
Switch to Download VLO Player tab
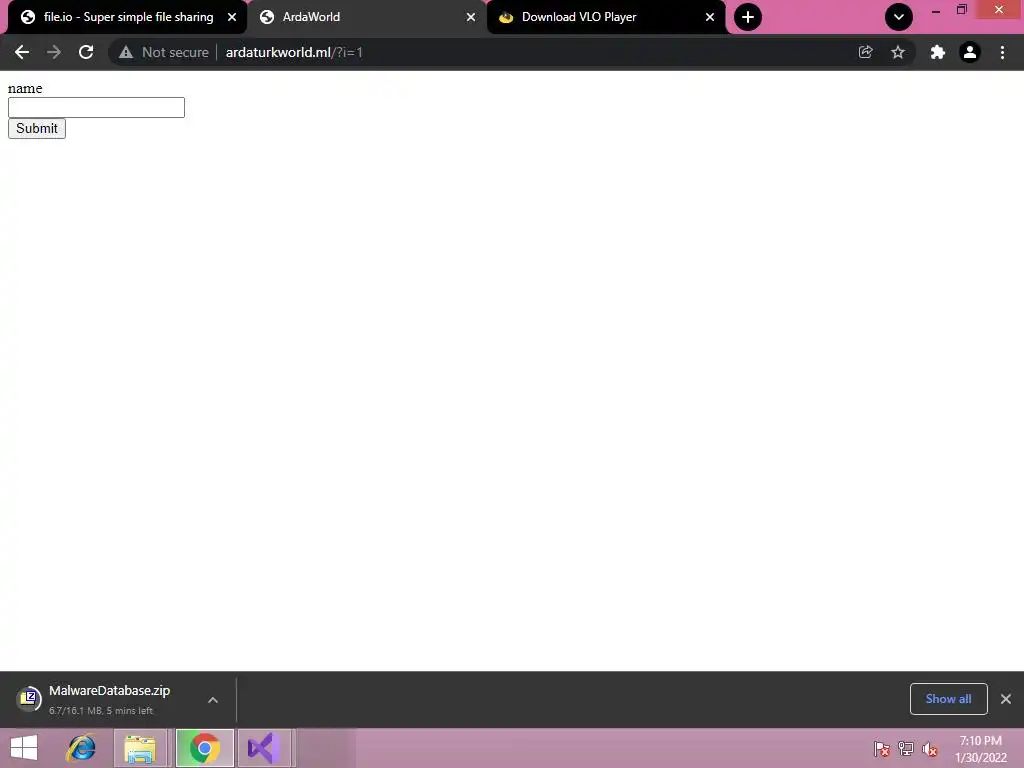605,17
